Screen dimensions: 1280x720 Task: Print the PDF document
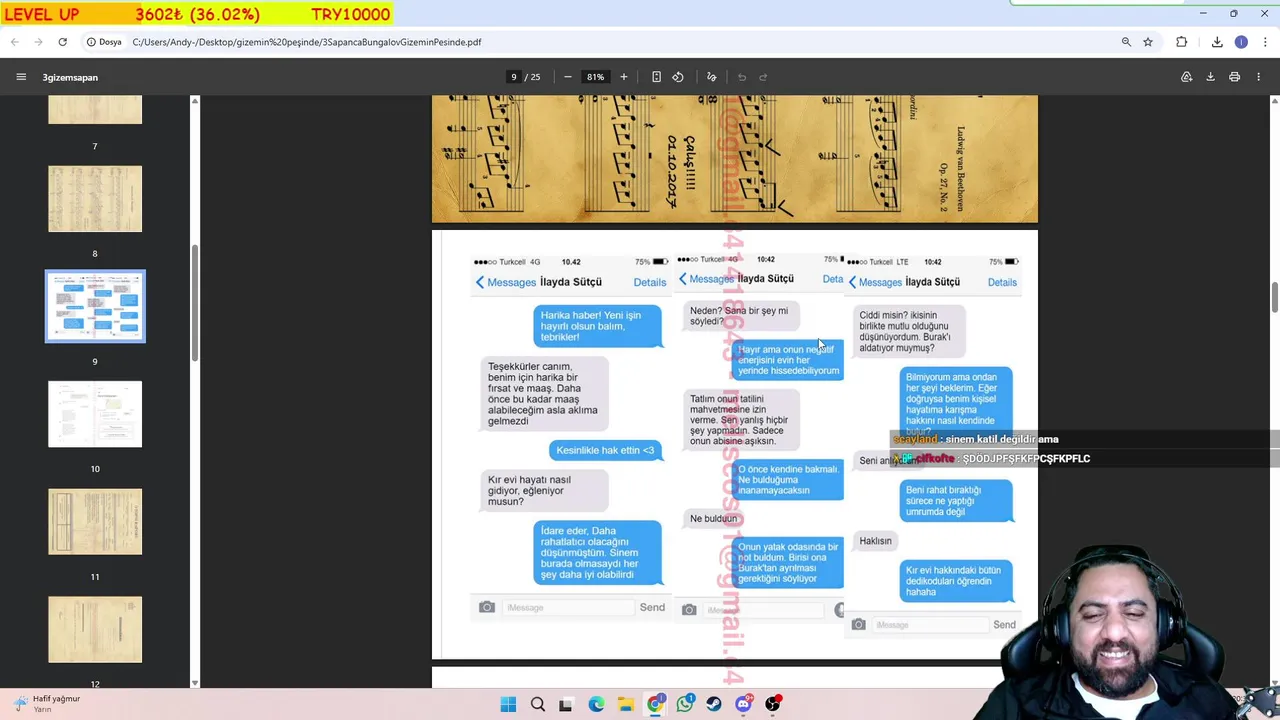pyautogui.click(x=1235, y=77)
